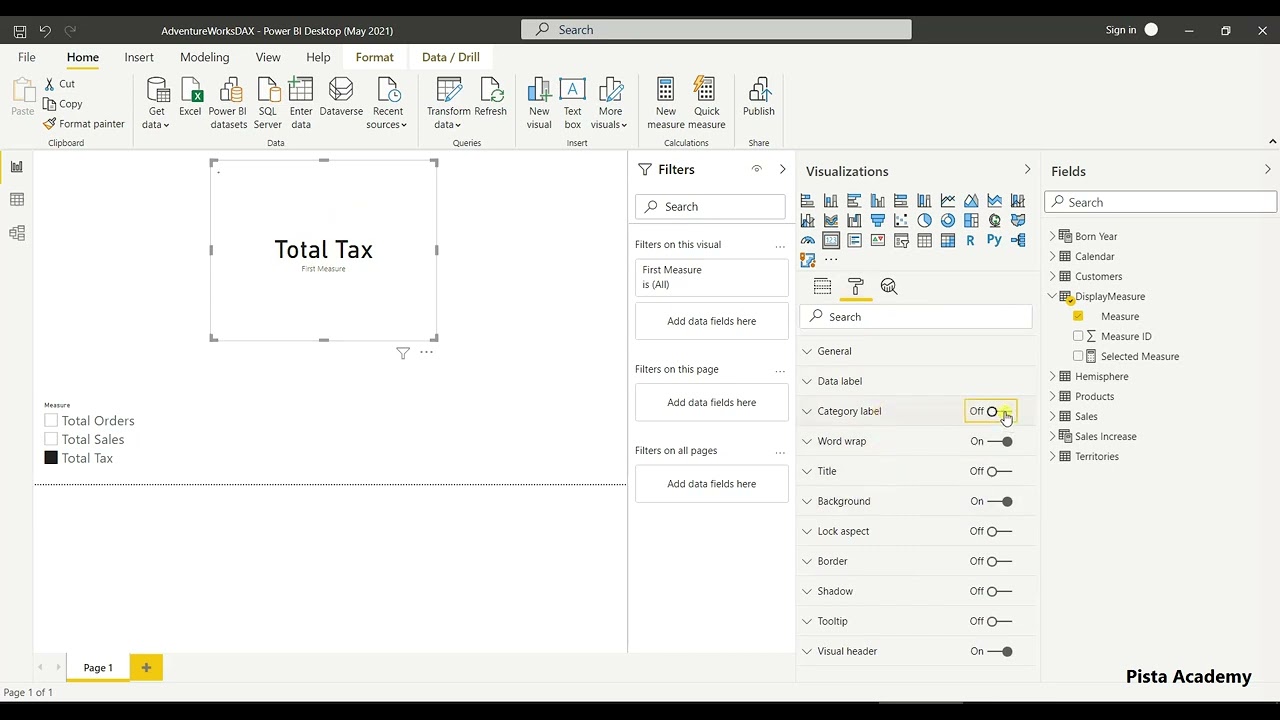Click the Format painter button

(x=84, y=124)
